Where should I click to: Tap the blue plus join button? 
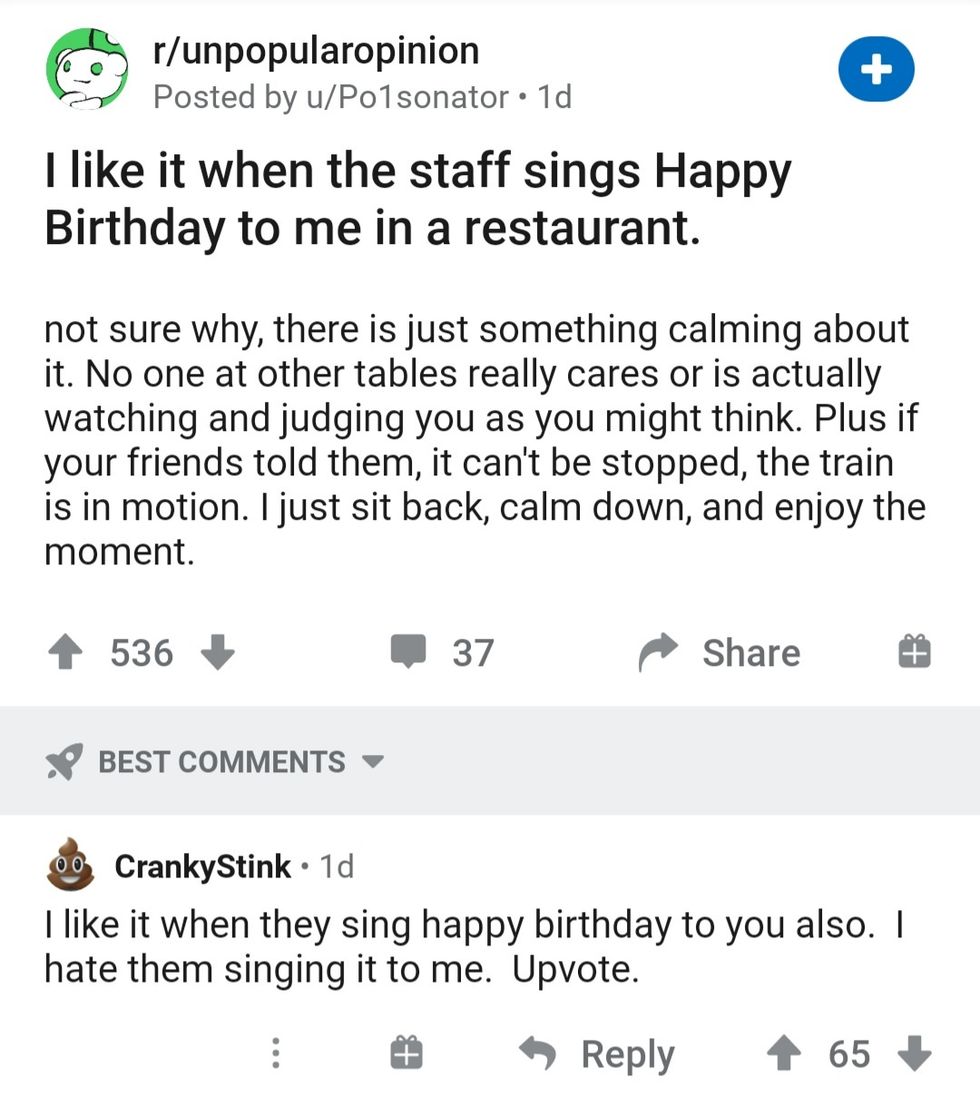pos(876,70)
